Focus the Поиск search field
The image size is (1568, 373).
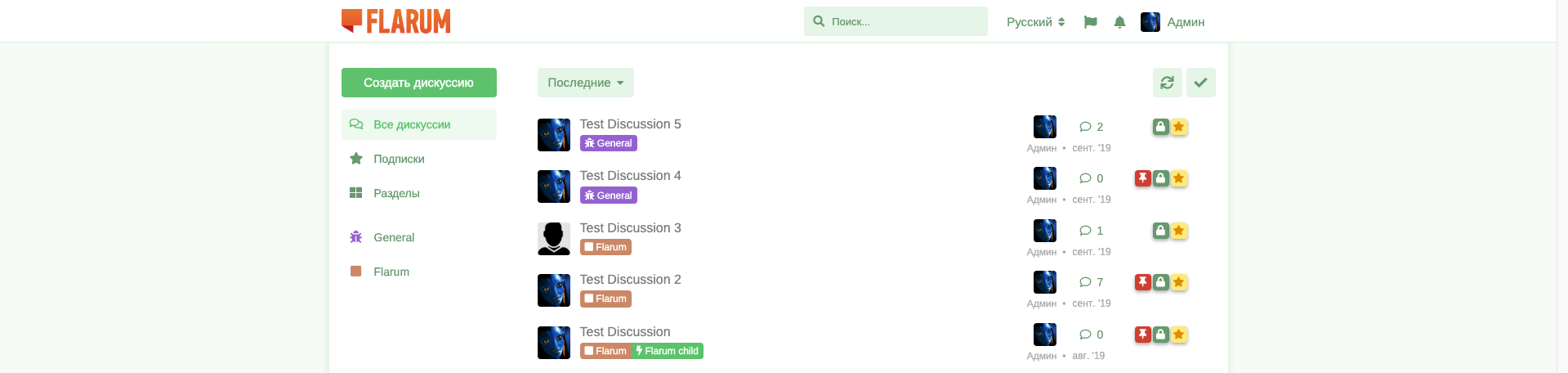(896, 21)
